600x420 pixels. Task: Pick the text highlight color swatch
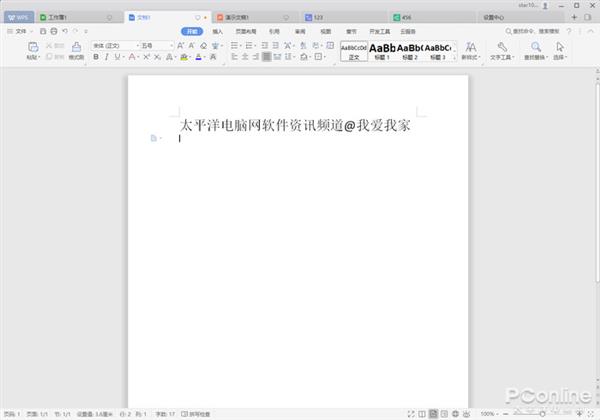(x=184, y=57)
